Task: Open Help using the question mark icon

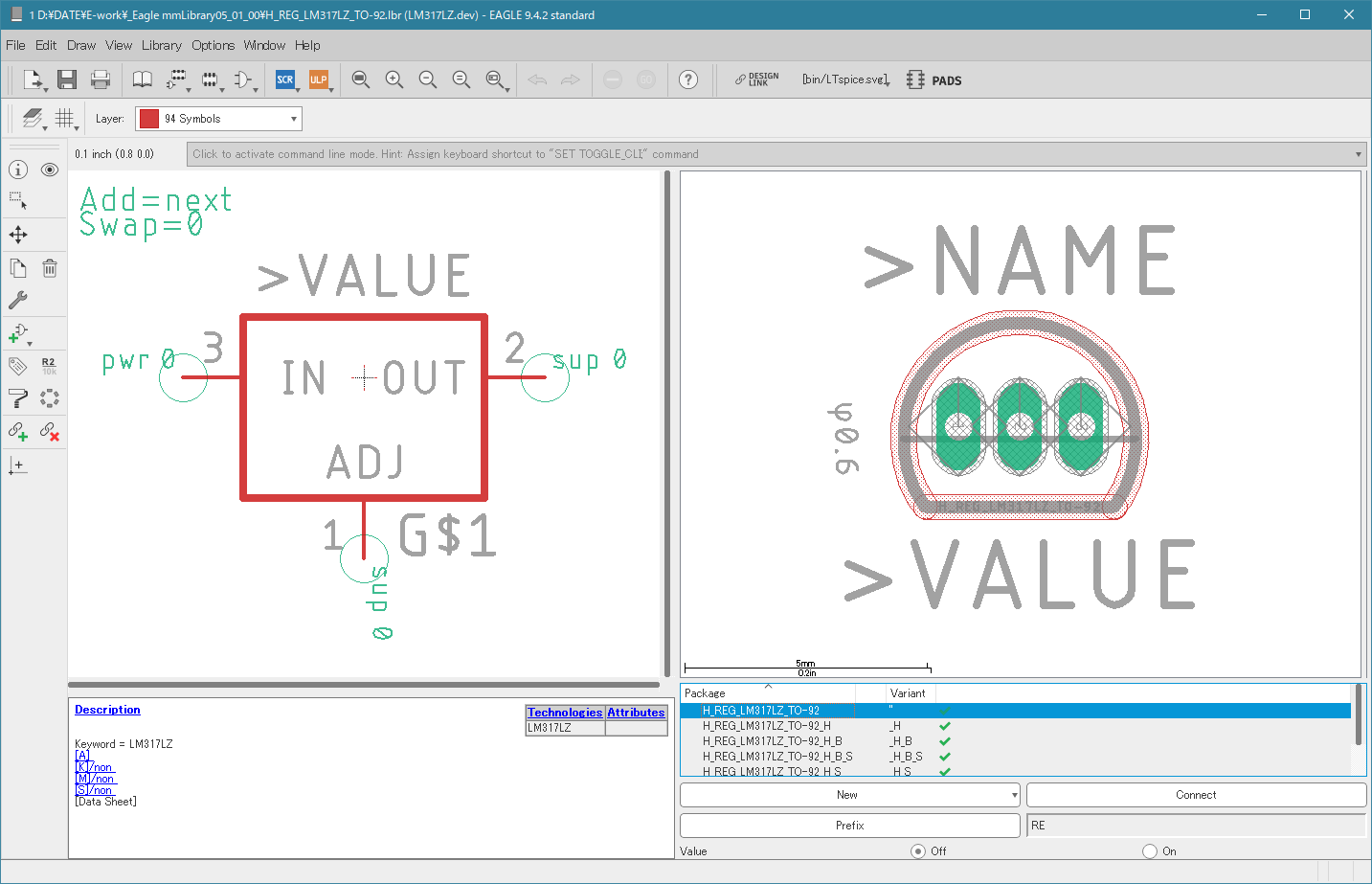Action: click(x=687, y=79)
